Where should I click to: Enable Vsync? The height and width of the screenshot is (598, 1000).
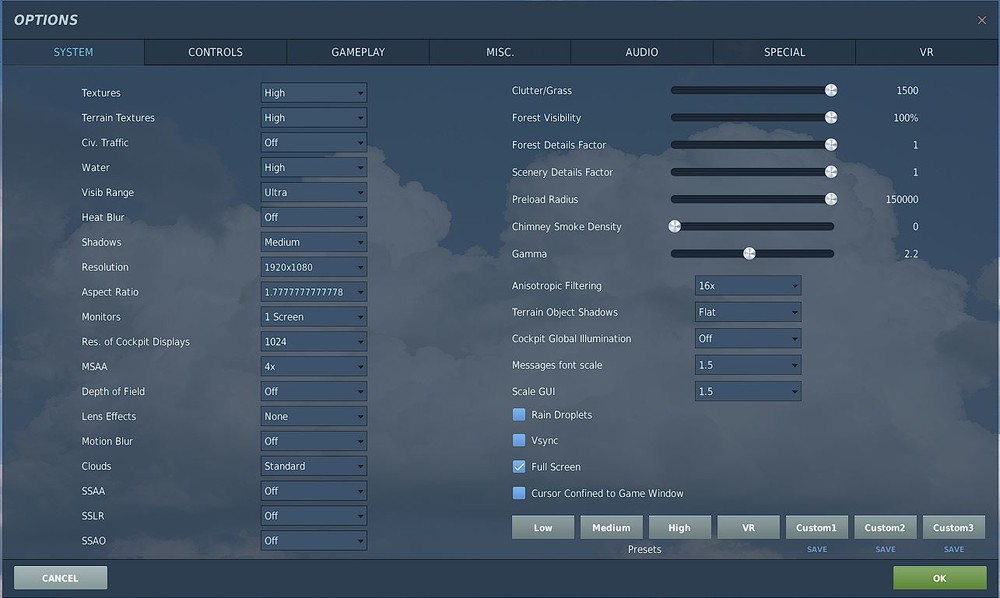[x=519, y=440]
